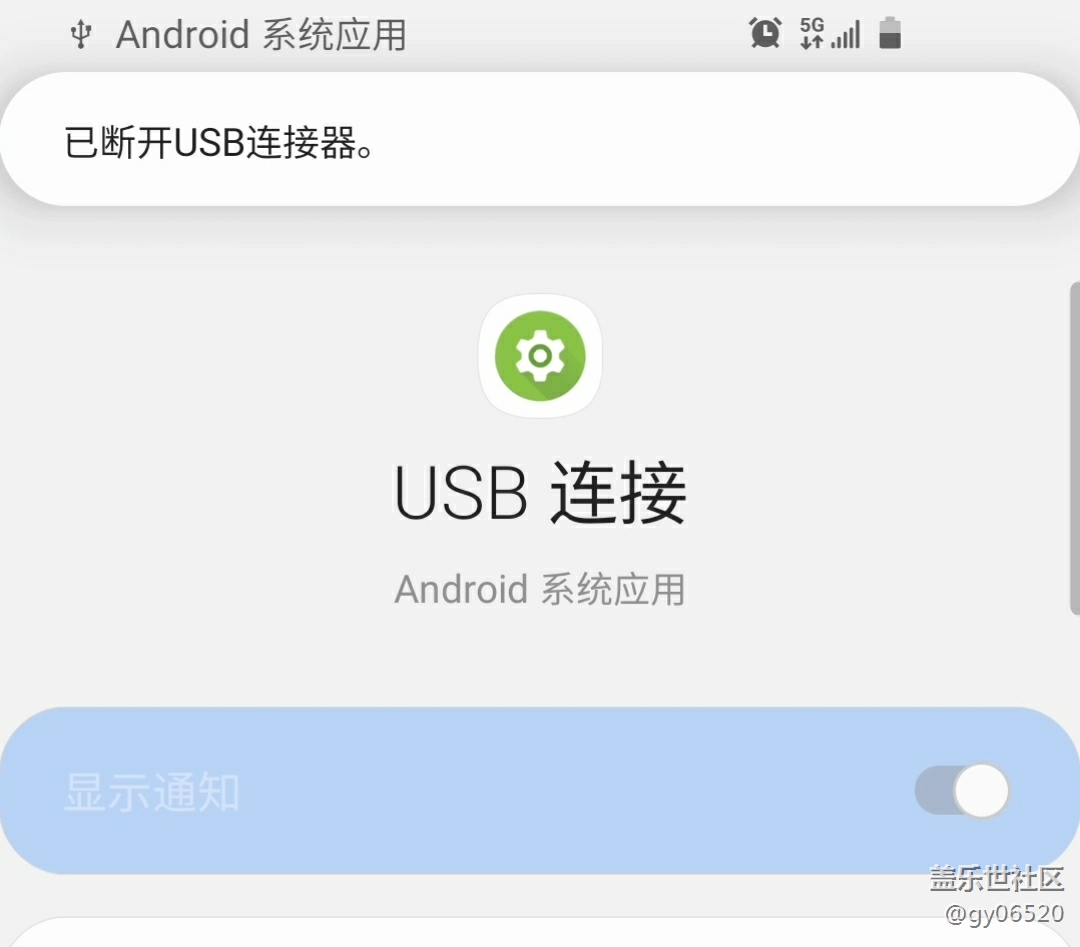Tap the signal strength bars icon

pos(846,34)
